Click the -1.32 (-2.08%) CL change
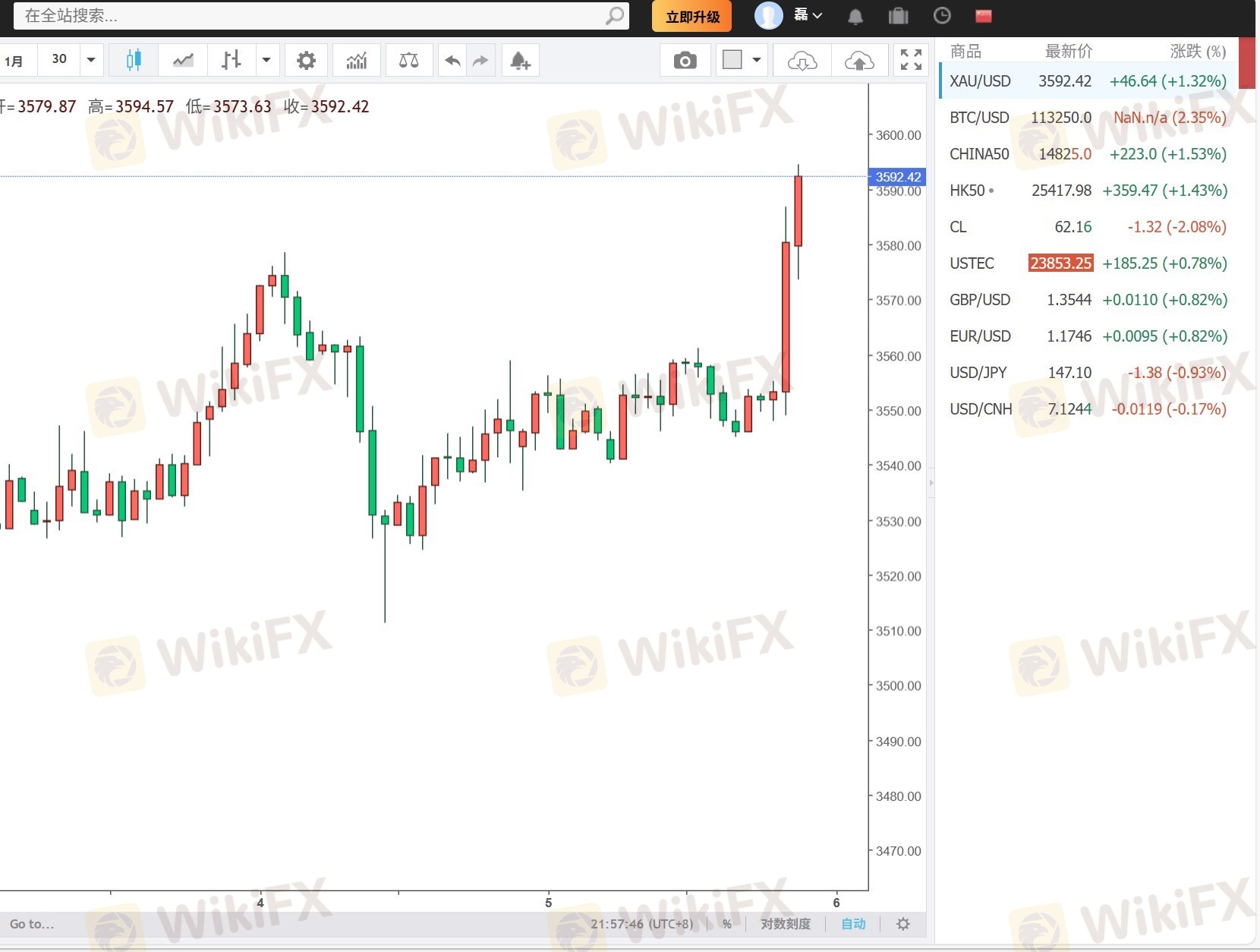This screenshot has width=1260, height=952. pos(1177,227)
